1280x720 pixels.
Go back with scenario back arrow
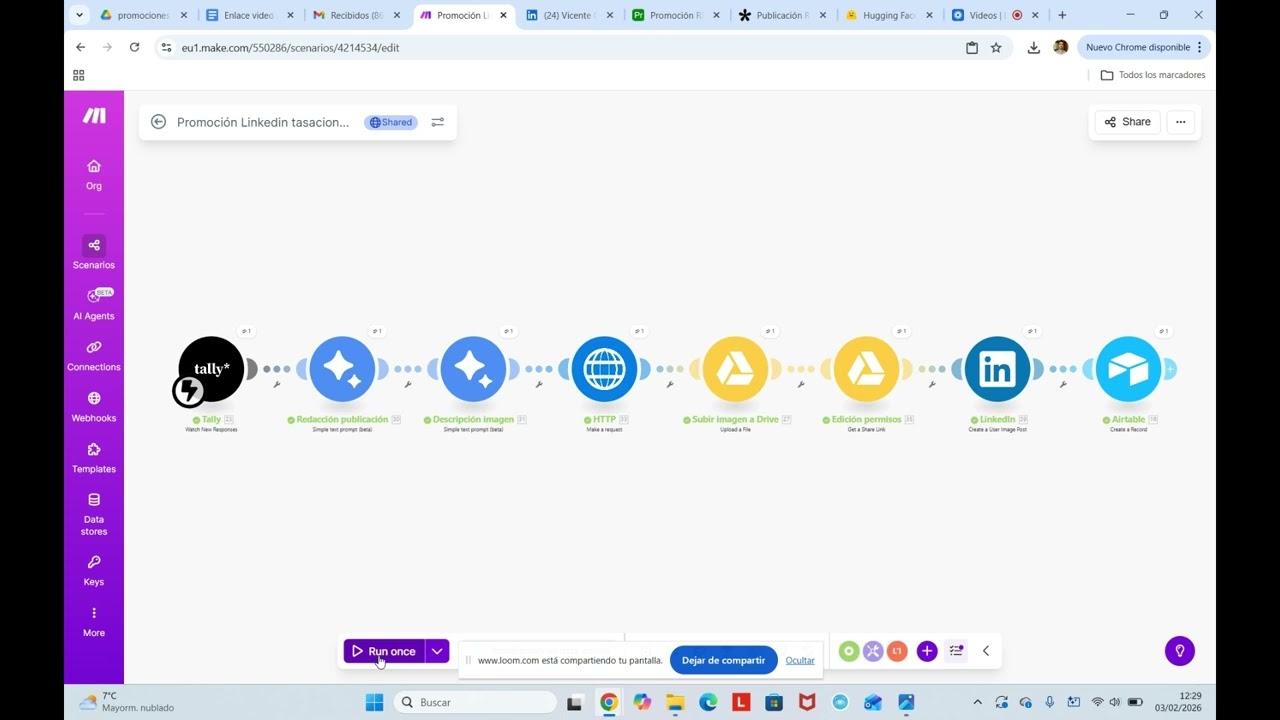coord(158,122)
